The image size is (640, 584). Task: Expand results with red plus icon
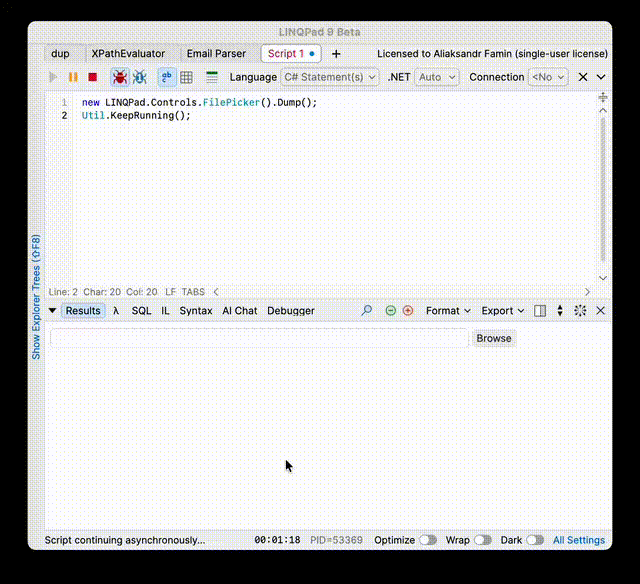[408, 311]
